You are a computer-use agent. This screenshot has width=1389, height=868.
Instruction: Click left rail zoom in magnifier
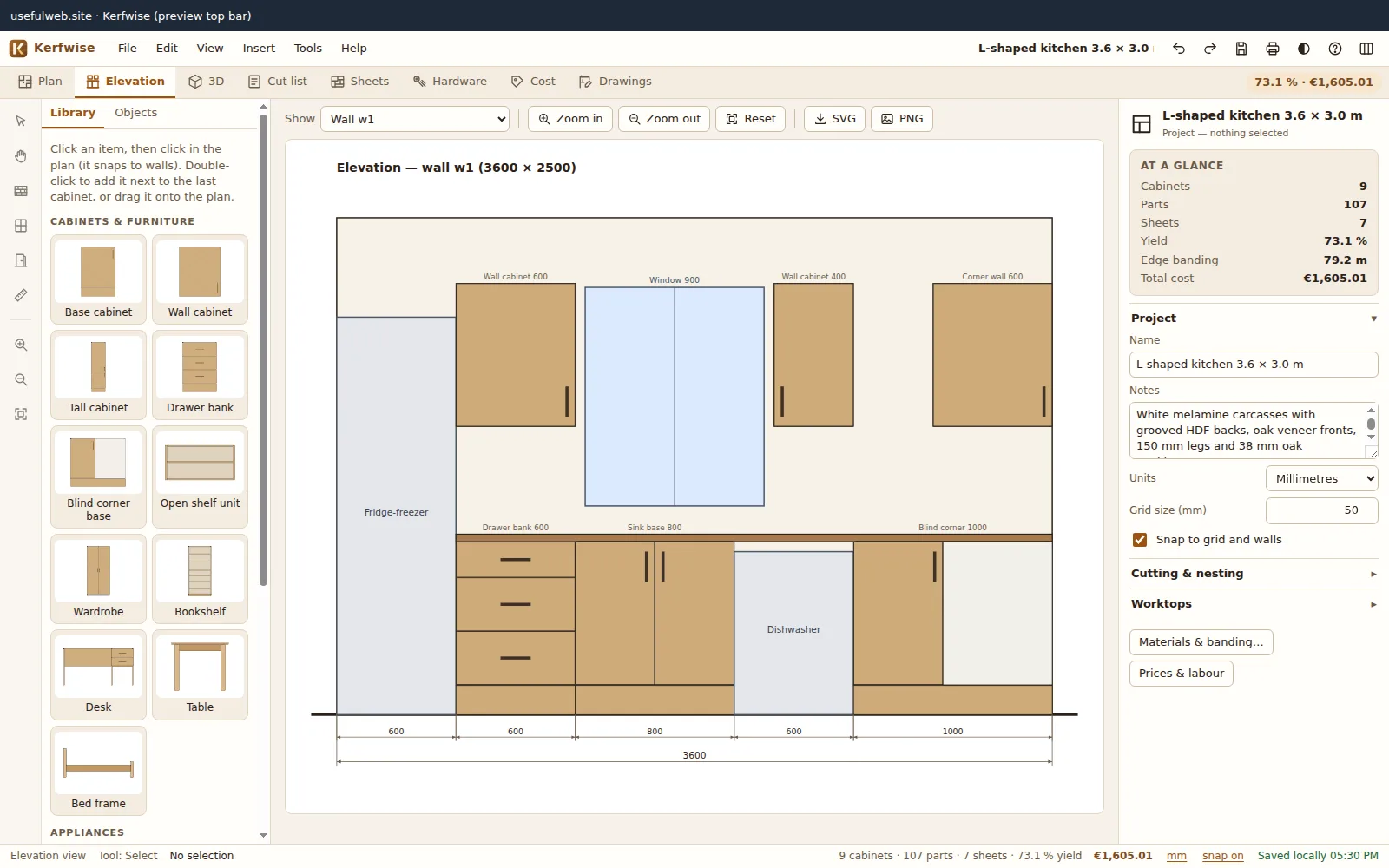tap(21, 345)
